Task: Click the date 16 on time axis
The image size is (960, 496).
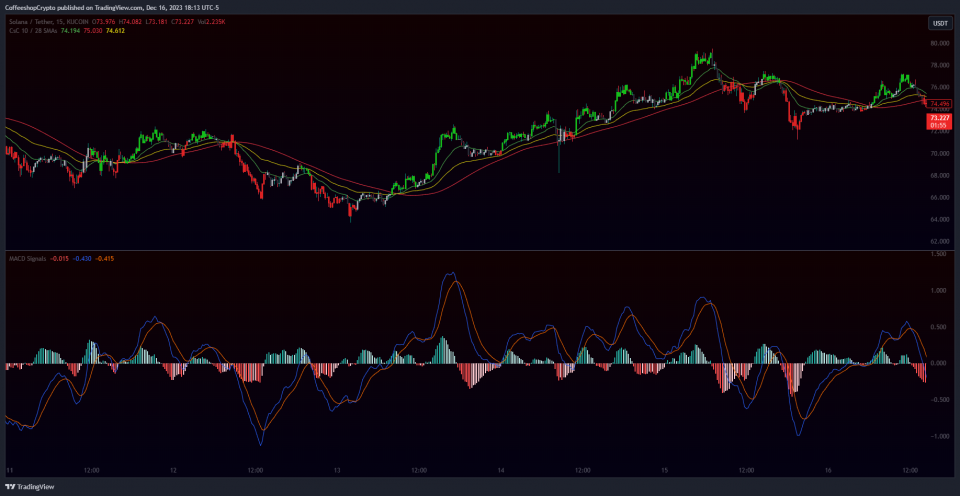Action: (x=828, y=469)
